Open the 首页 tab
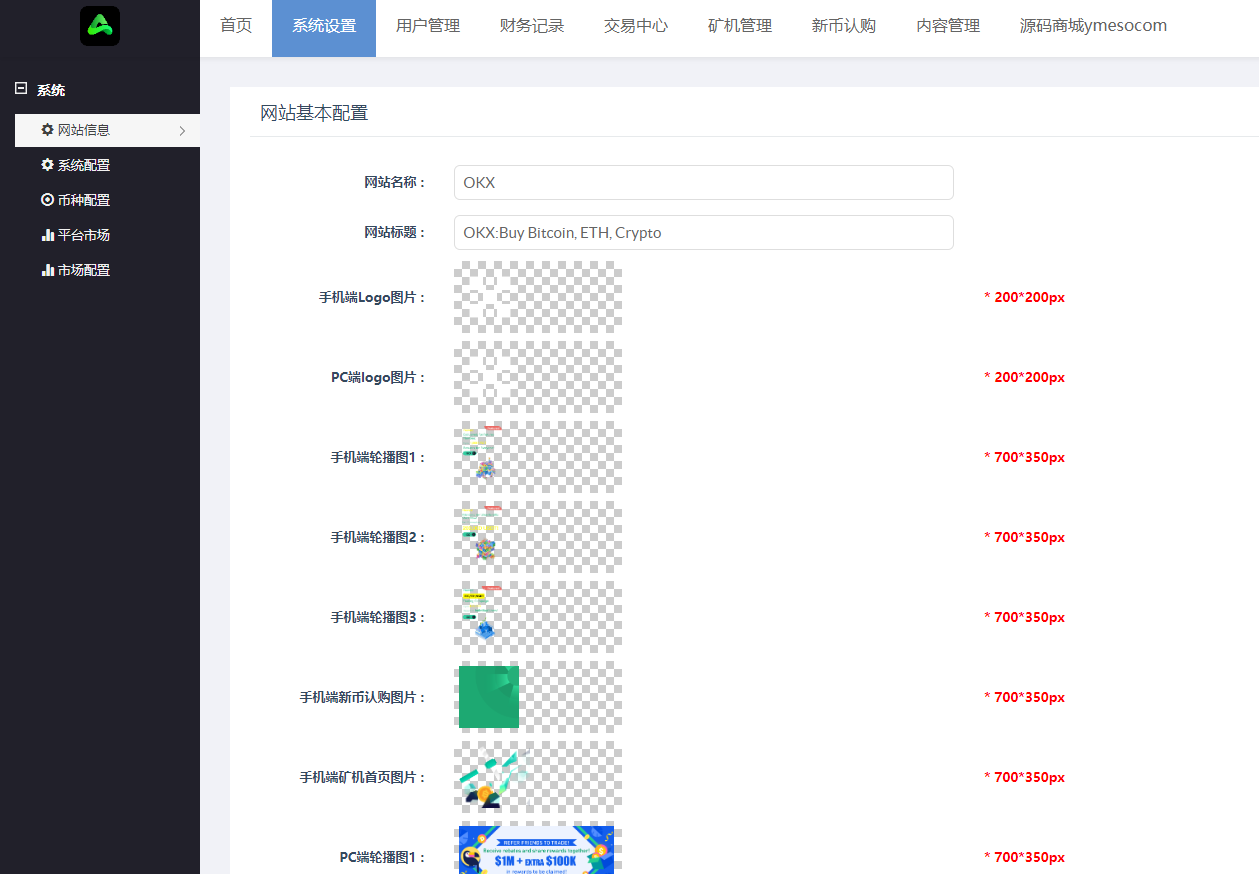 236,26
